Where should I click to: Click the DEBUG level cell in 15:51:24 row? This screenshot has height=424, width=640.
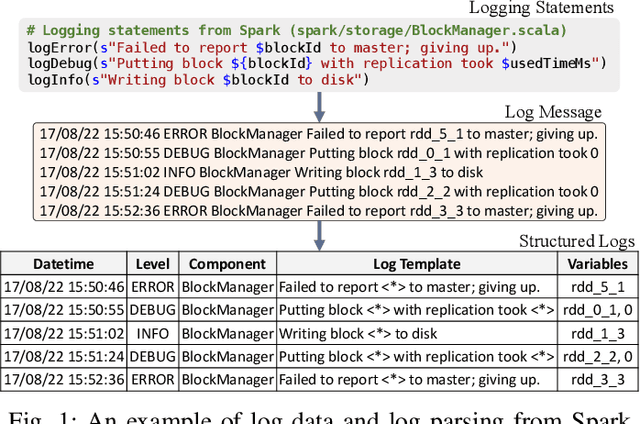tap(153, 357)
